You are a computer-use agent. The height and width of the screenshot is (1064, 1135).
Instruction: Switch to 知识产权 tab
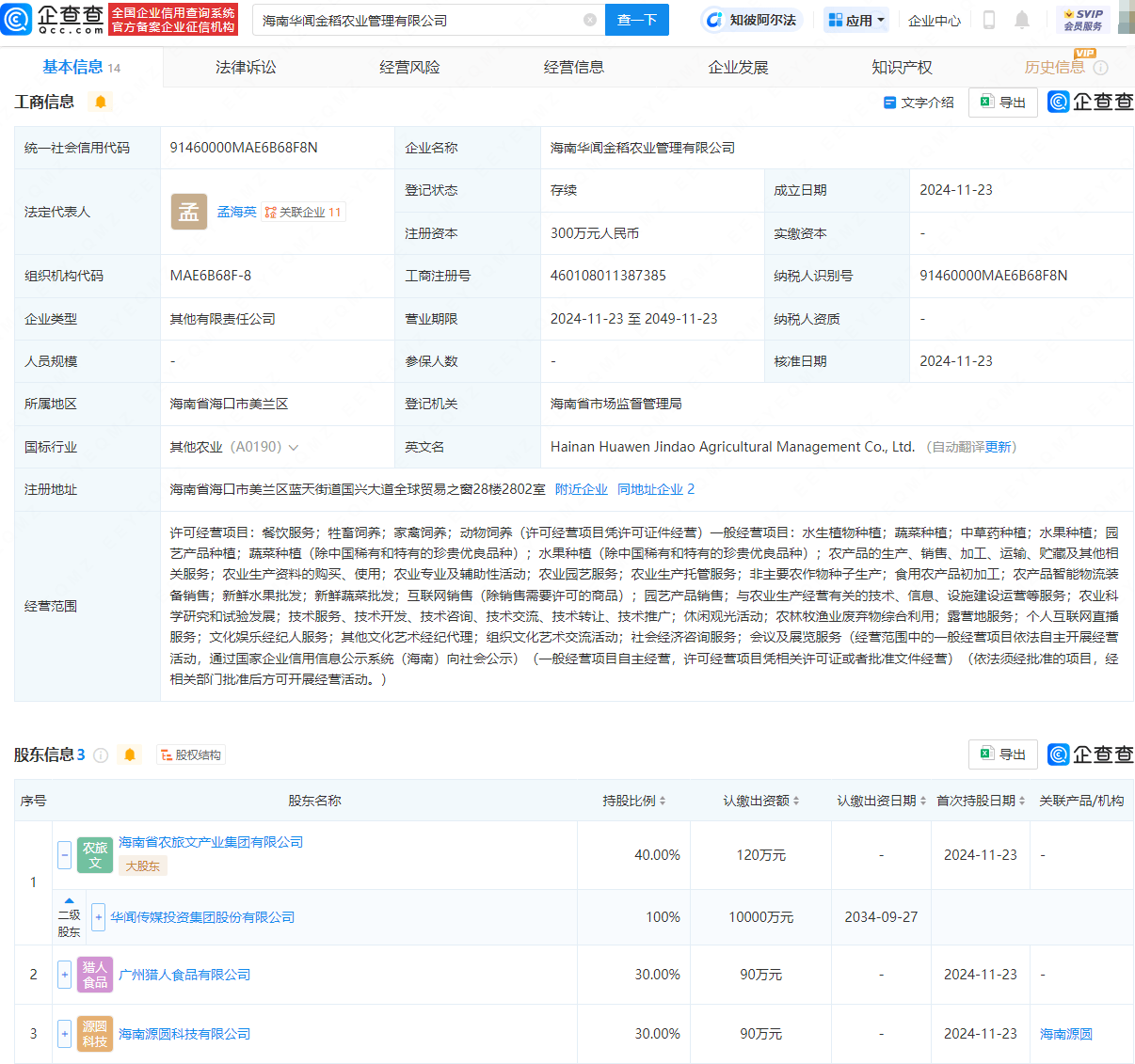(x=902, y=68)
